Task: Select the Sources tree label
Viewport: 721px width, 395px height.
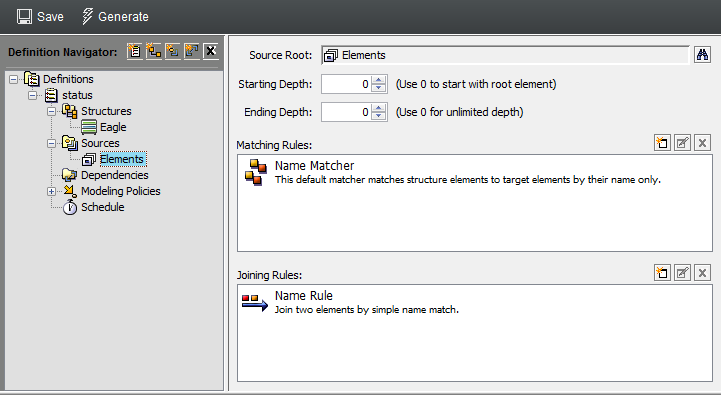Action: pyautogui.click(x=100, y=143)
